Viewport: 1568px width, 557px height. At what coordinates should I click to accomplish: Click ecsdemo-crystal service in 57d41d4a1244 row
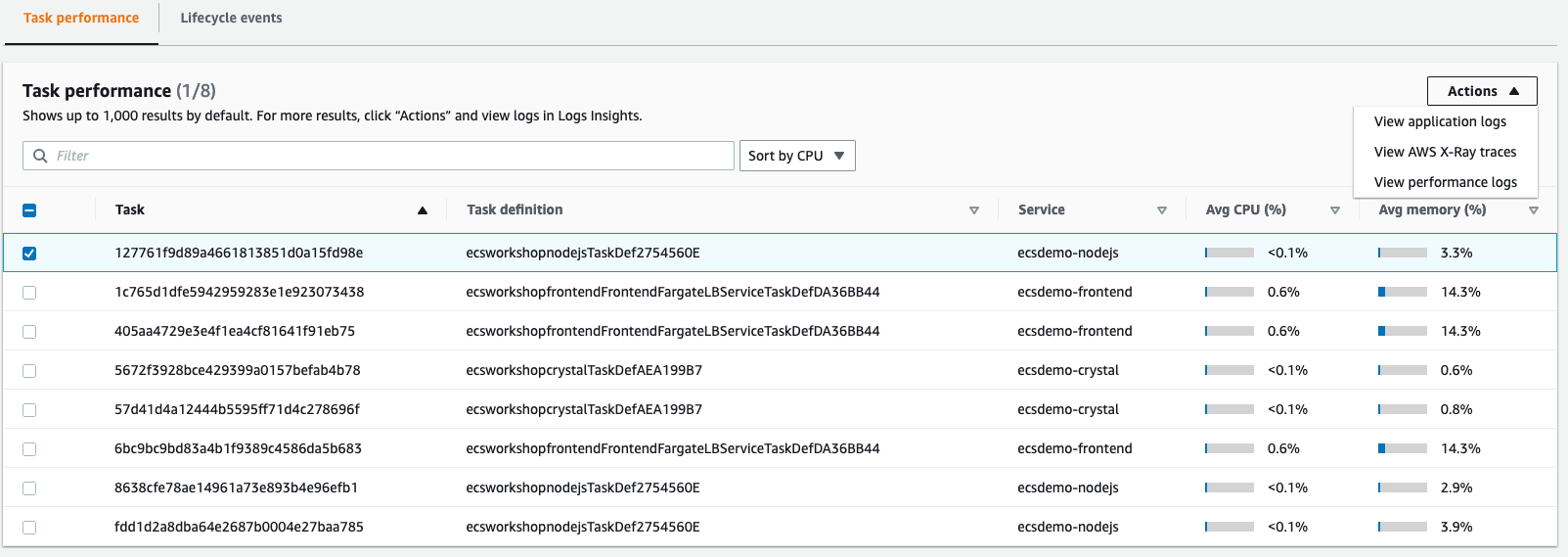pos(1068,409)
